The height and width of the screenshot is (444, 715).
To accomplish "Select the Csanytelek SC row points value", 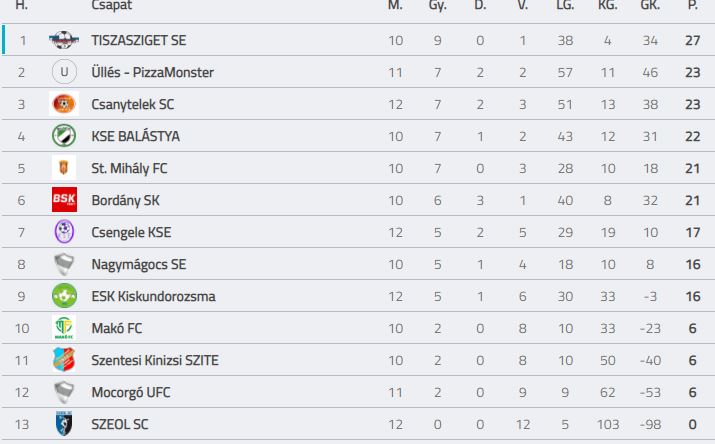I will [693, 104].
